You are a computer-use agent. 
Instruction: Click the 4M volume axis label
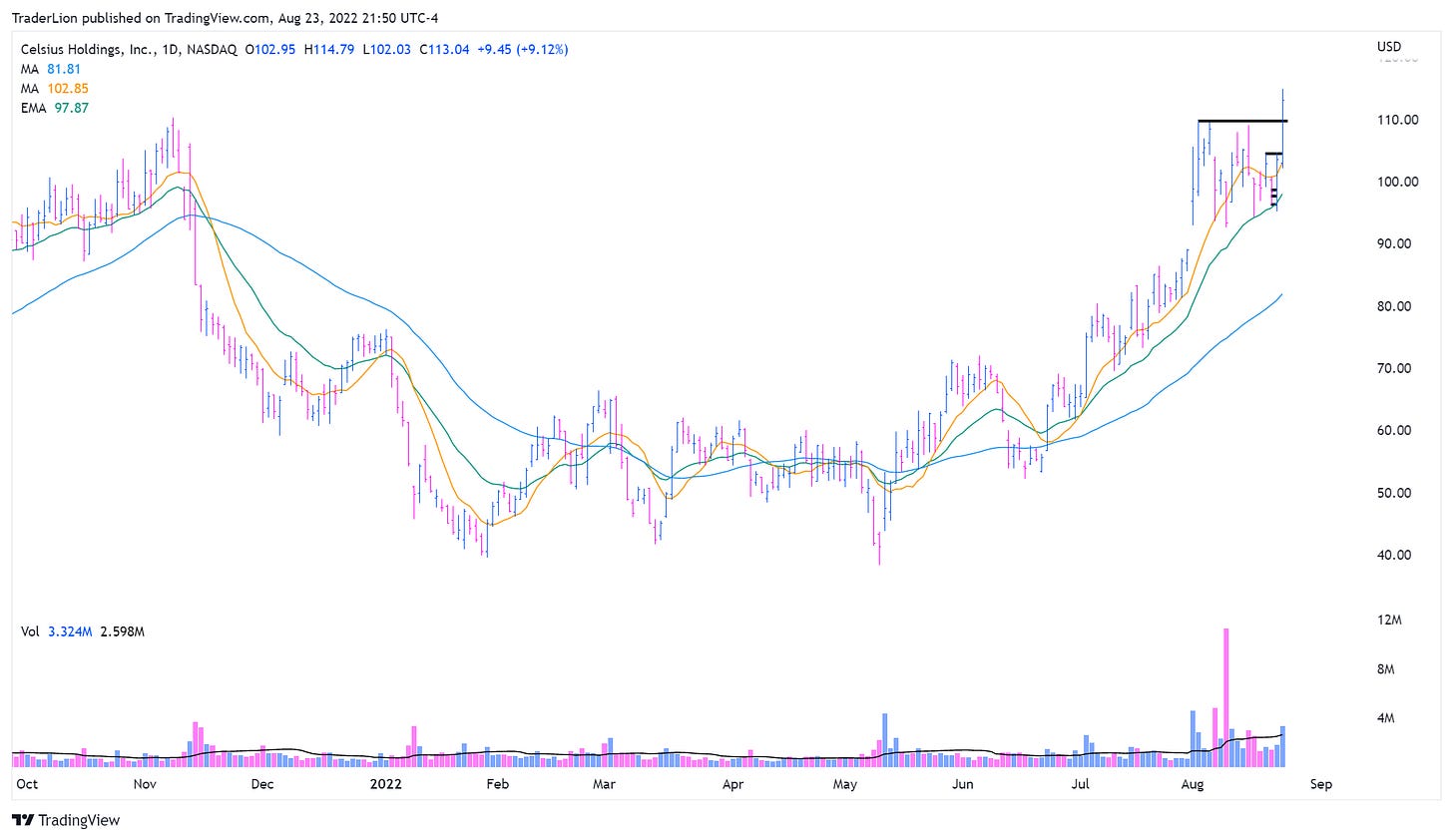[x=1385, y=718]
